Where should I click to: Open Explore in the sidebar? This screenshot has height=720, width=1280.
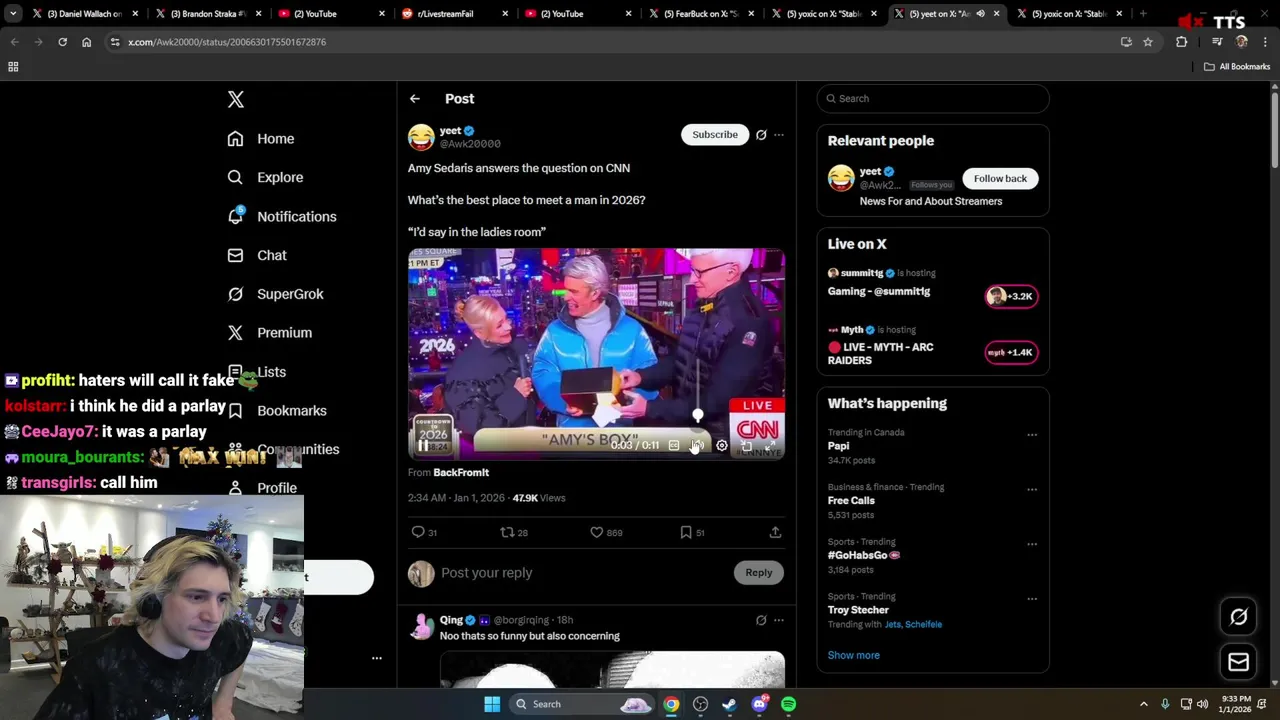[265, 177]
